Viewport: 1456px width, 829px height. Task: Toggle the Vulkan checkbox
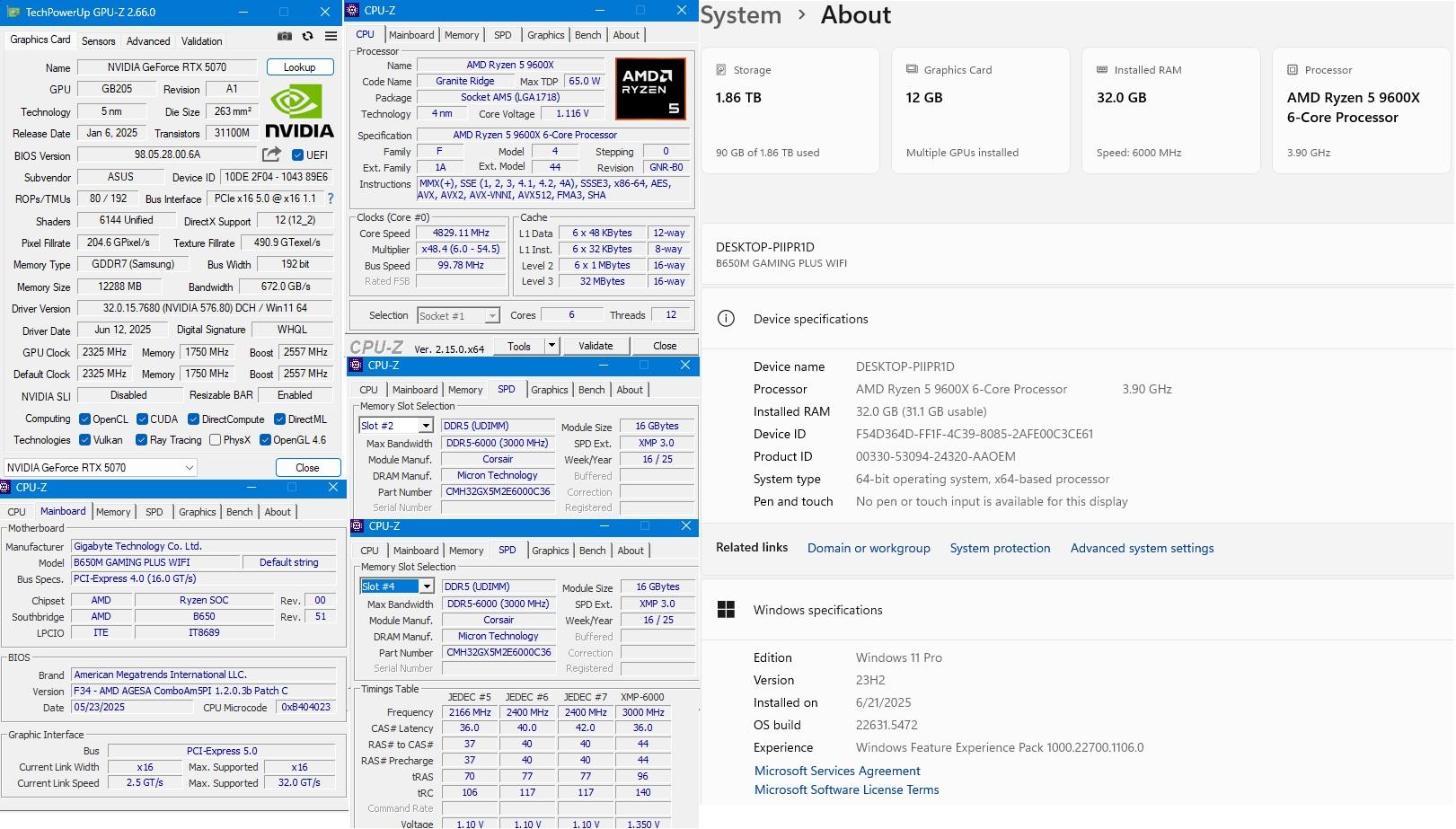[x=84, y=439]
